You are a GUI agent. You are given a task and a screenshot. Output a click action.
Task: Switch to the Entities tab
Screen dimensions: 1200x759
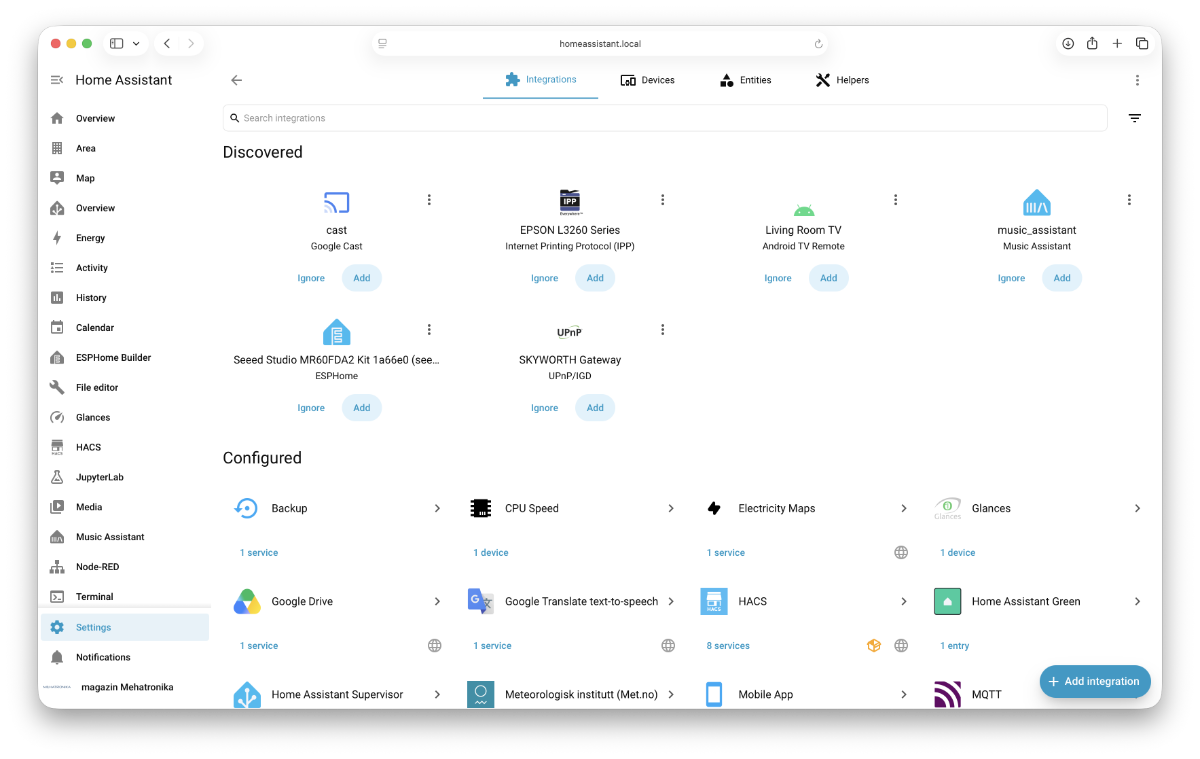pos(745,80)
